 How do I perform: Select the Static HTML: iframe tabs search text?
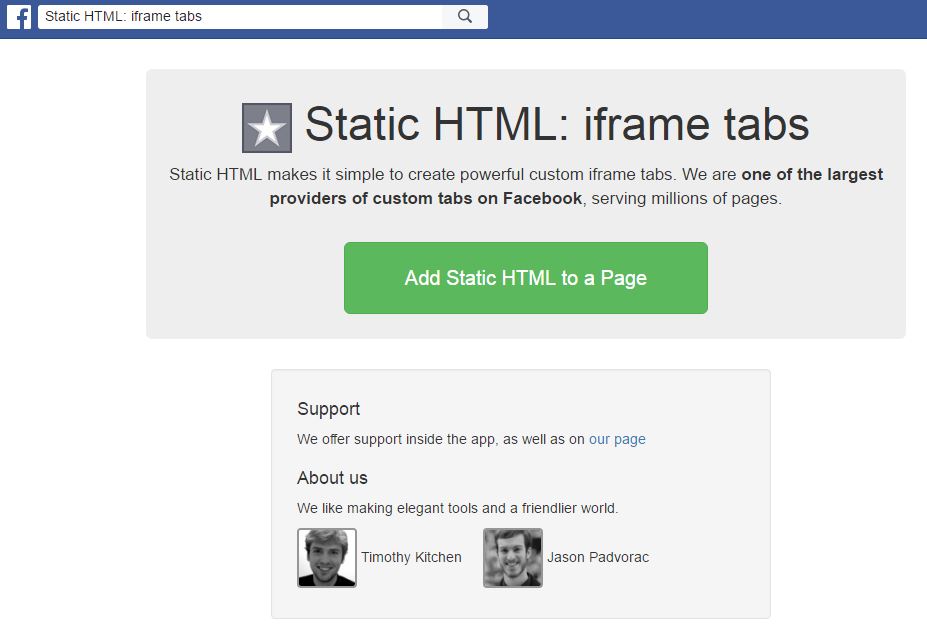click(x=110, y=16)
